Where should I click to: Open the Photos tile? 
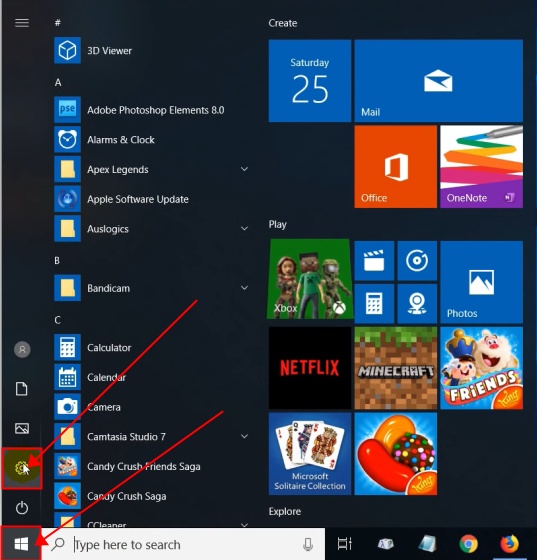[482, 282]
